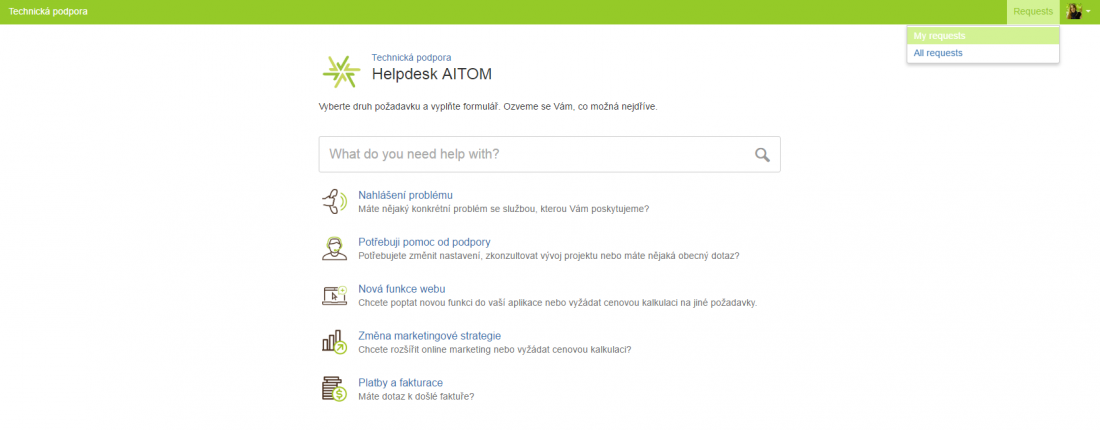The height and width of the screenshot is (430, 1100).
Task: Toggle the Requests dropdown in top bar
Action: [x=1033, y=11]
